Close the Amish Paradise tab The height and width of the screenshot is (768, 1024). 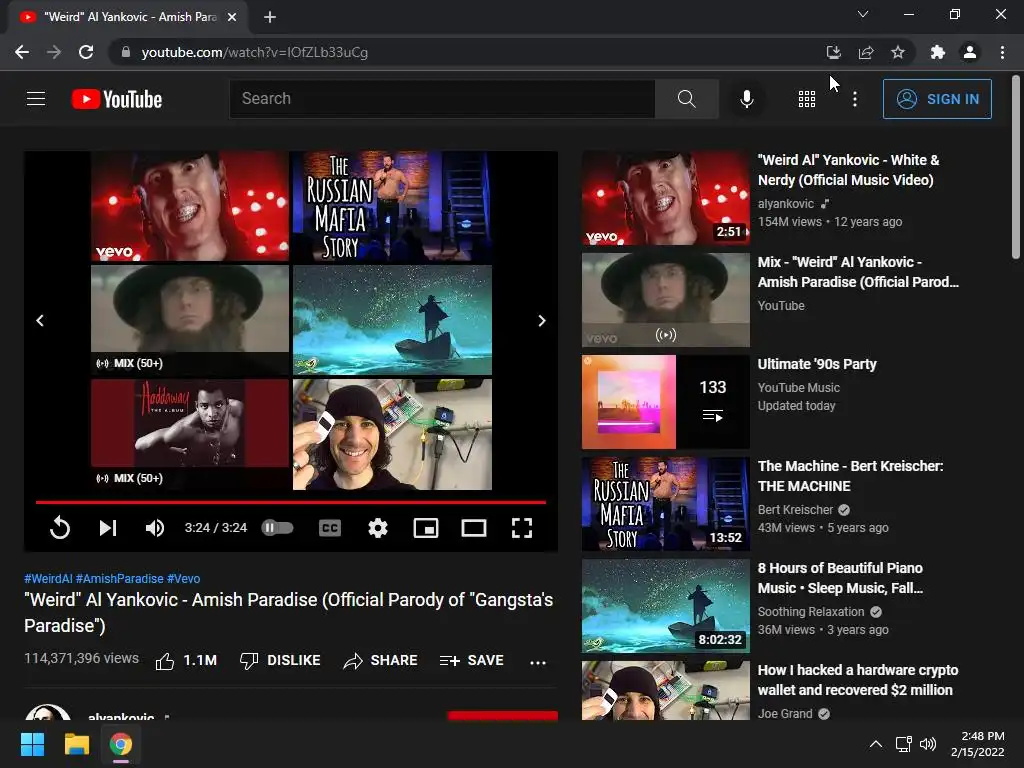click(x=232, y=17)
